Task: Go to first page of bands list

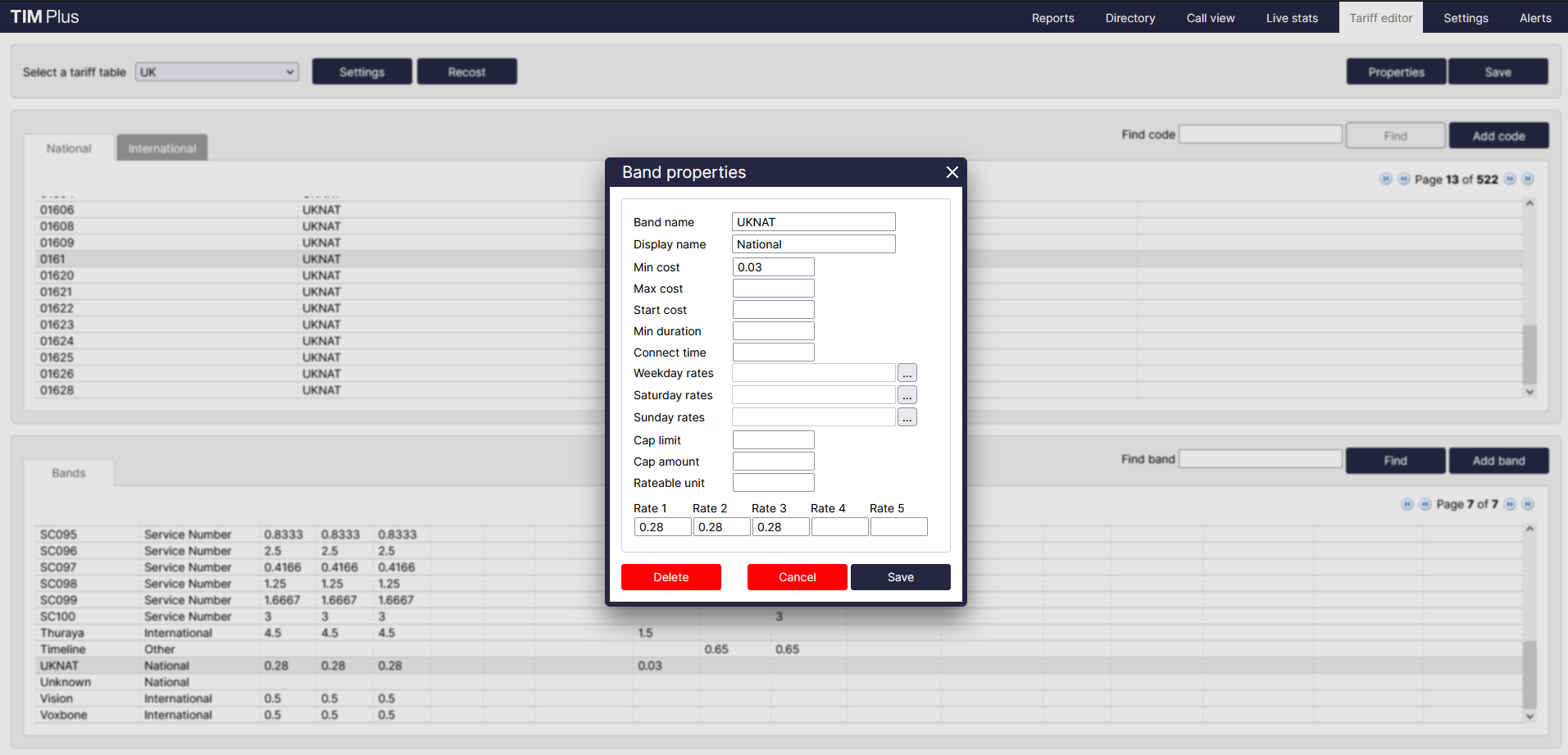Action: click(x=1407, y=504)
